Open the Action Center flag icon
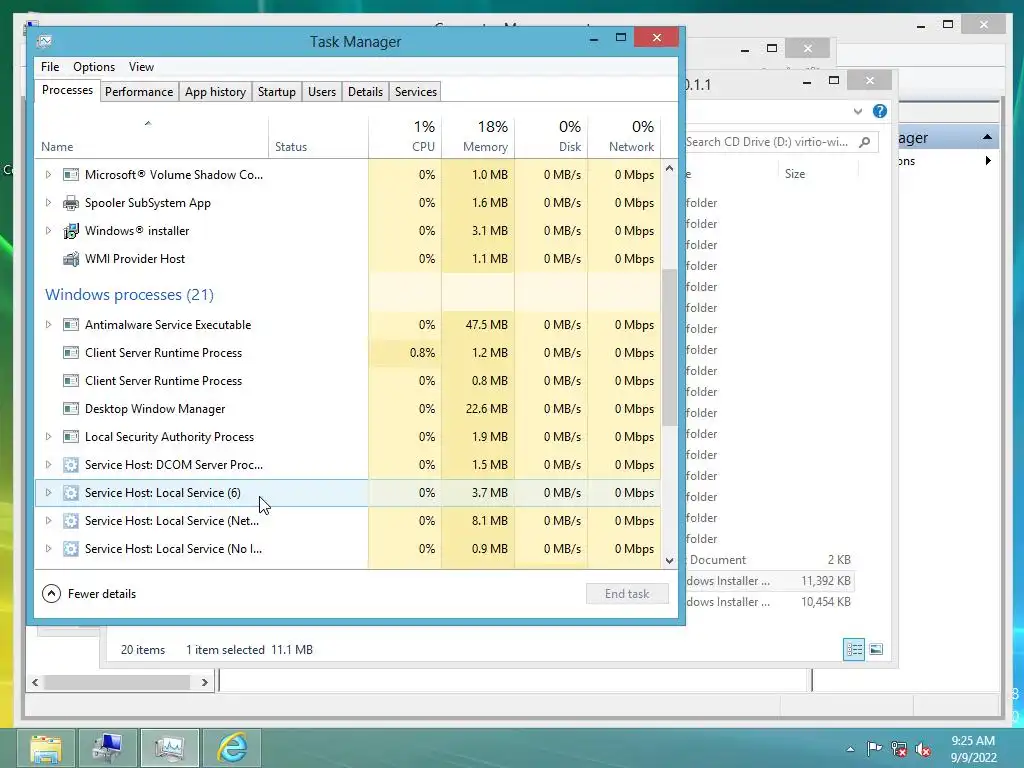This screenshot has width=1024, height=768. 874,748
